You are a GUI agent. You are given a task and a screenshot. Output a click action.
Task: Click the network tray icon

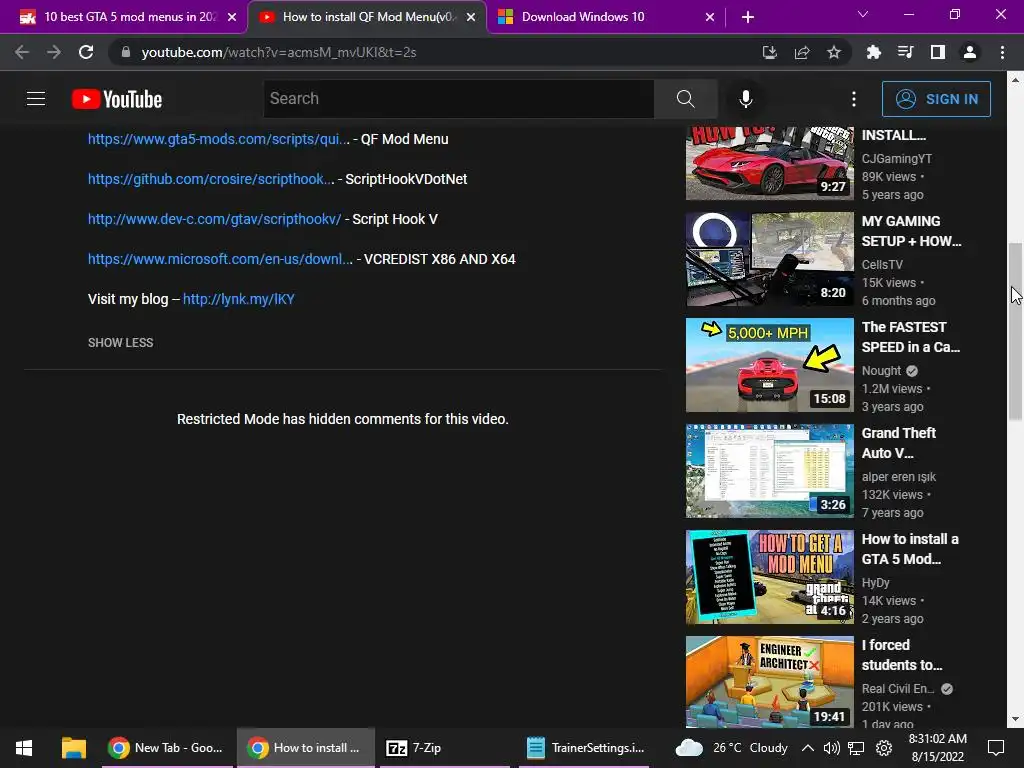tap(856, 748)
